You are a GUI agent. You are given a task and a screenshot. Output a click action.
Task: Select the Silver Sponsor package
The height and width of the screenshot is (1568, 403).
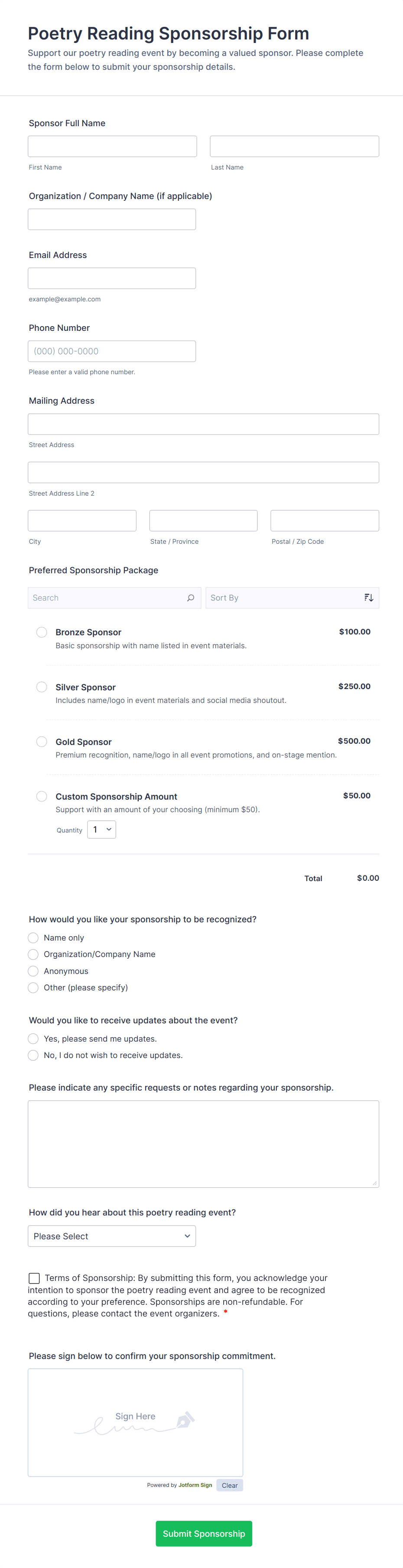point(42,686)
